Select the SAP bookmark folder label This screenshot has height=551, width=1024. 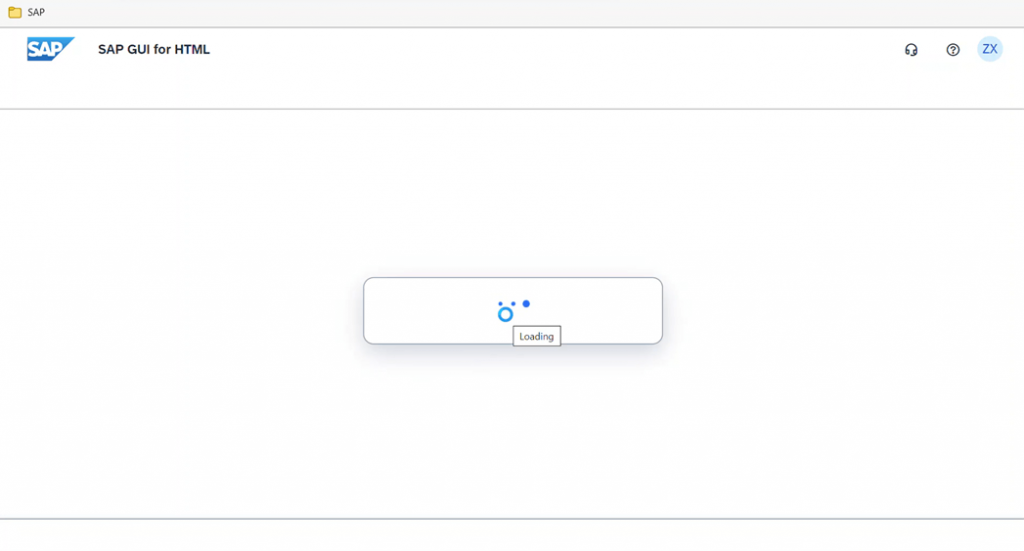coord(36,12)
